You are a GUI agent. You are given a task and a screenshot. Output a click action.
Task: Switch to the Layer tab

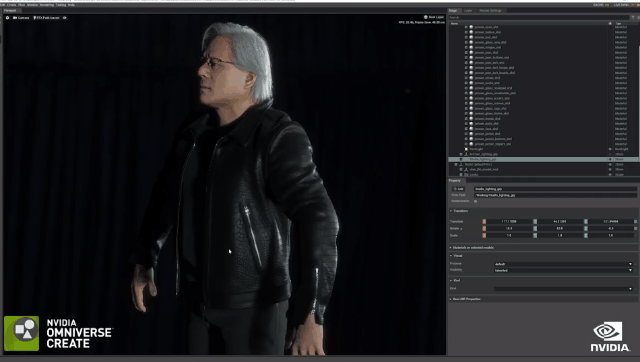pyautogui.click(x=468, y=11)
